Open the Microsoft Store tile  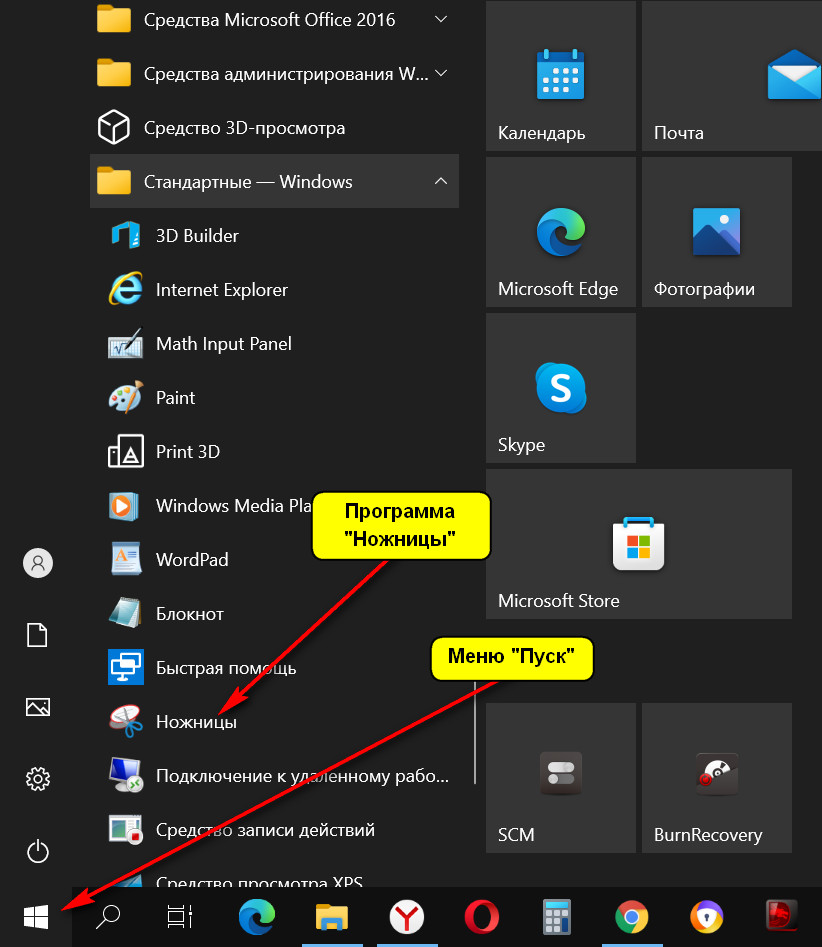click(x=638, y=544)
